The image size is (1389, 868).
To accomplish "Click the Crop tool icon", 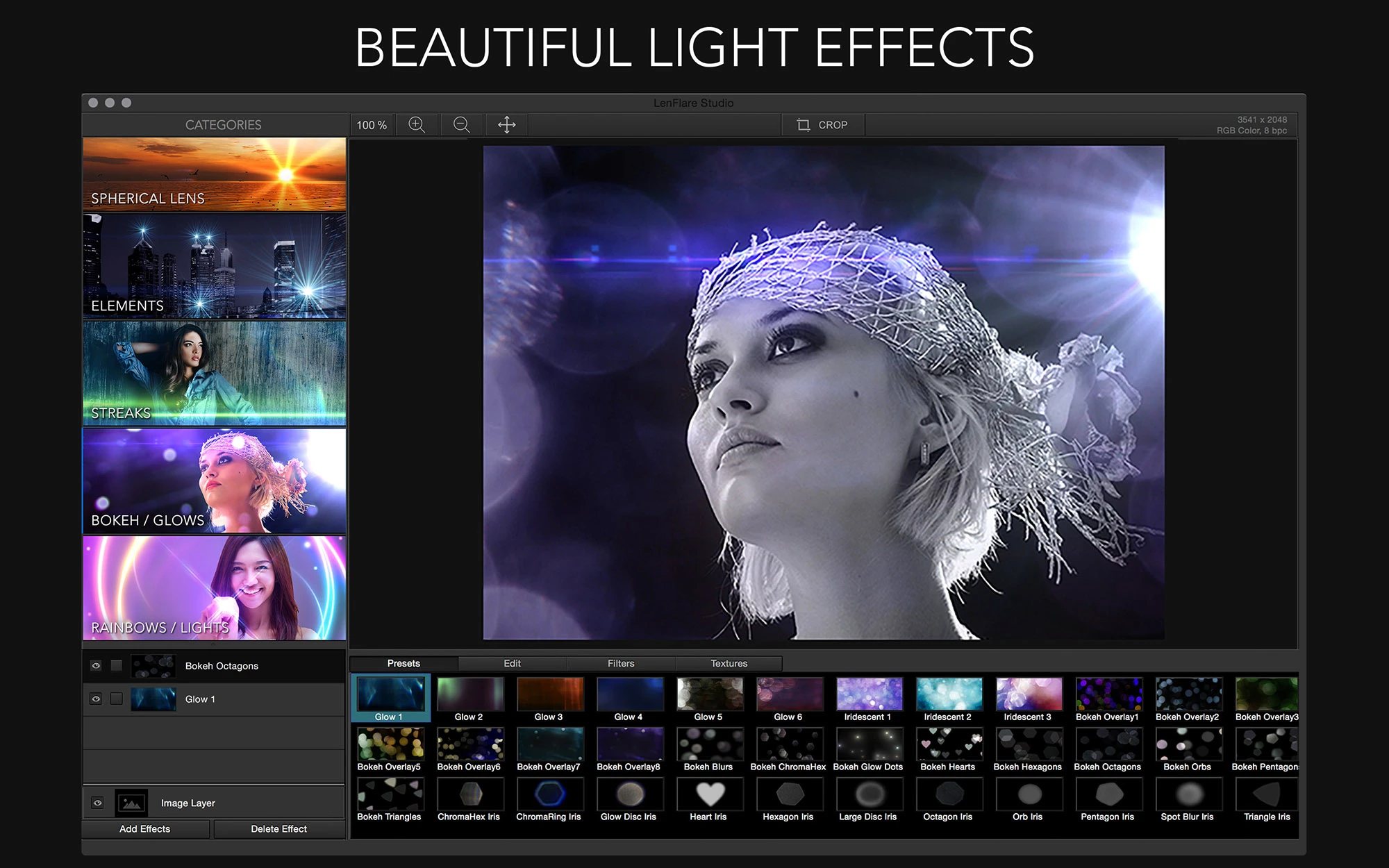I will tap(804, 125).
